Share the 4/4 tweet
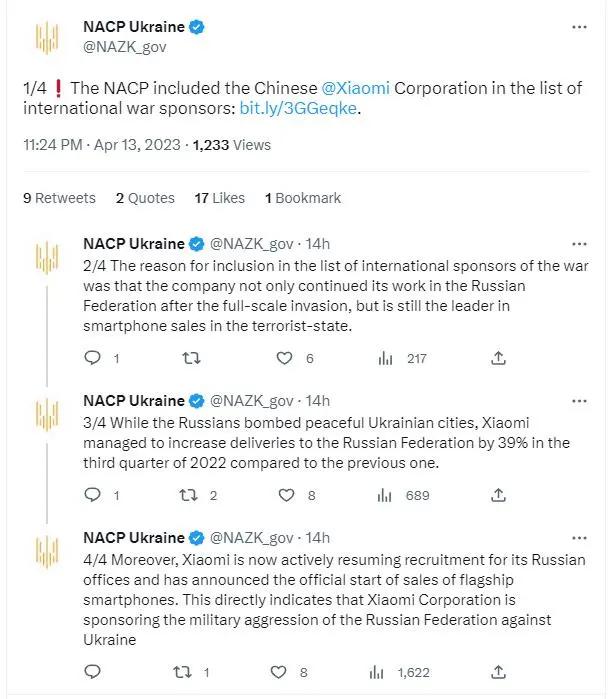This screenshot has height=699, width=609. (x=499, y=673)
